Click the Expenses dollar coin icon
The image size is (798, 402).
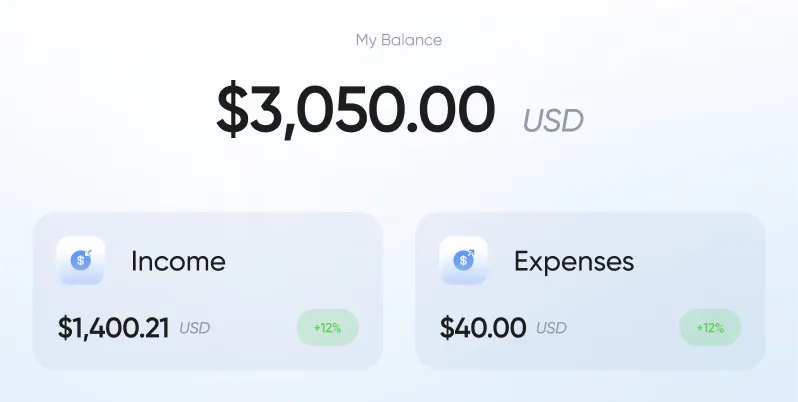[462, 262]
